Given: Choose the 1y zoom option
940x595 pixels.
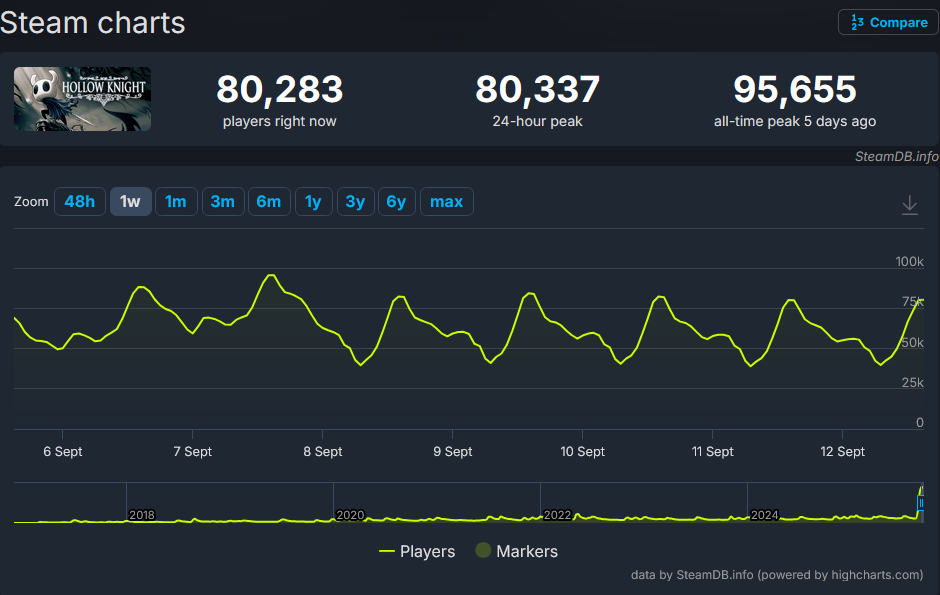Looking at the screenshot, I should [x=313, y=202].
